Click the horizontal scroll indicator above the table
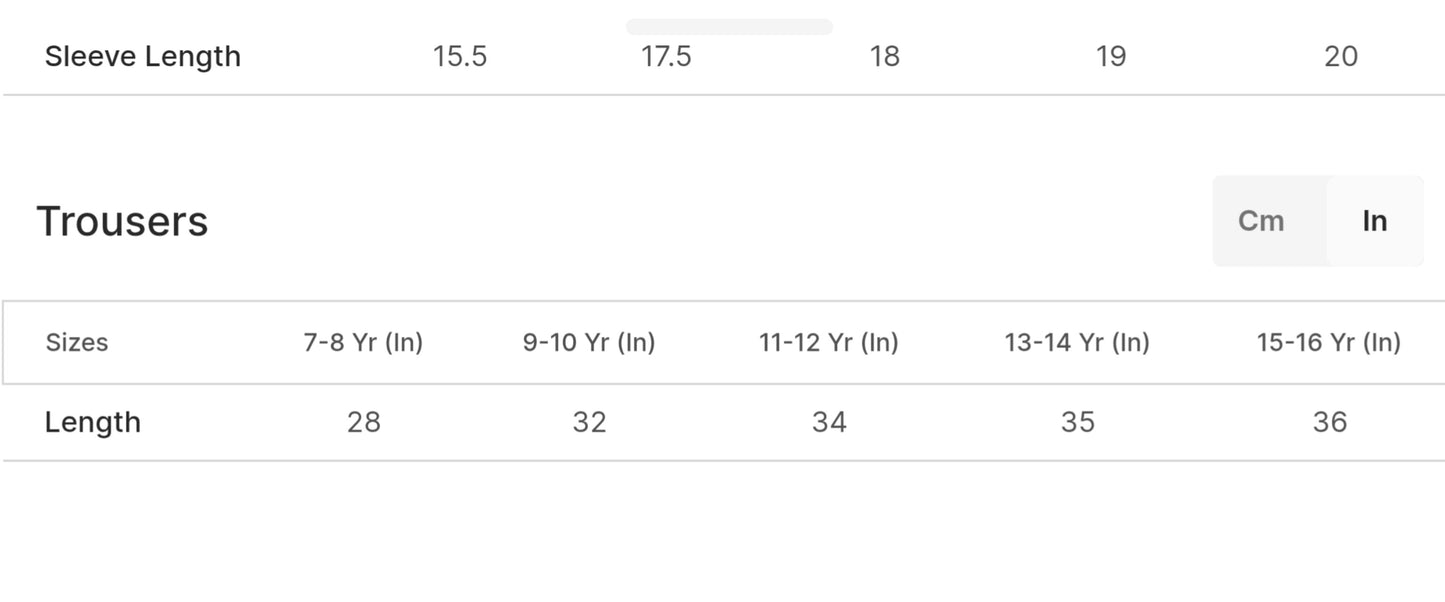Image resolution: width=1445 pixels, height=602 pixels. (x=729, y=27)
